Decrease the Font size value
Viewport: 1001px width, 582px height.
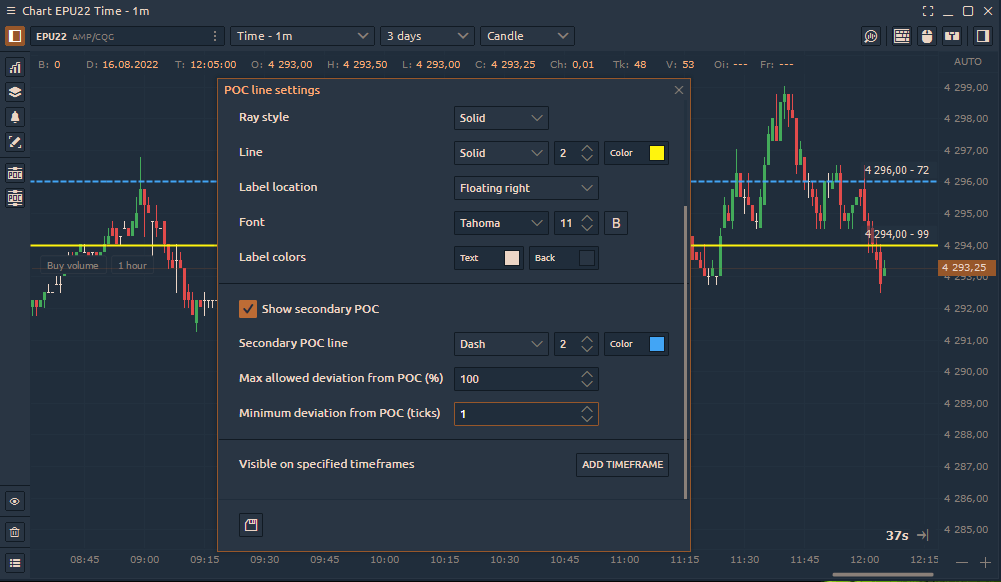tap(587, 228)
